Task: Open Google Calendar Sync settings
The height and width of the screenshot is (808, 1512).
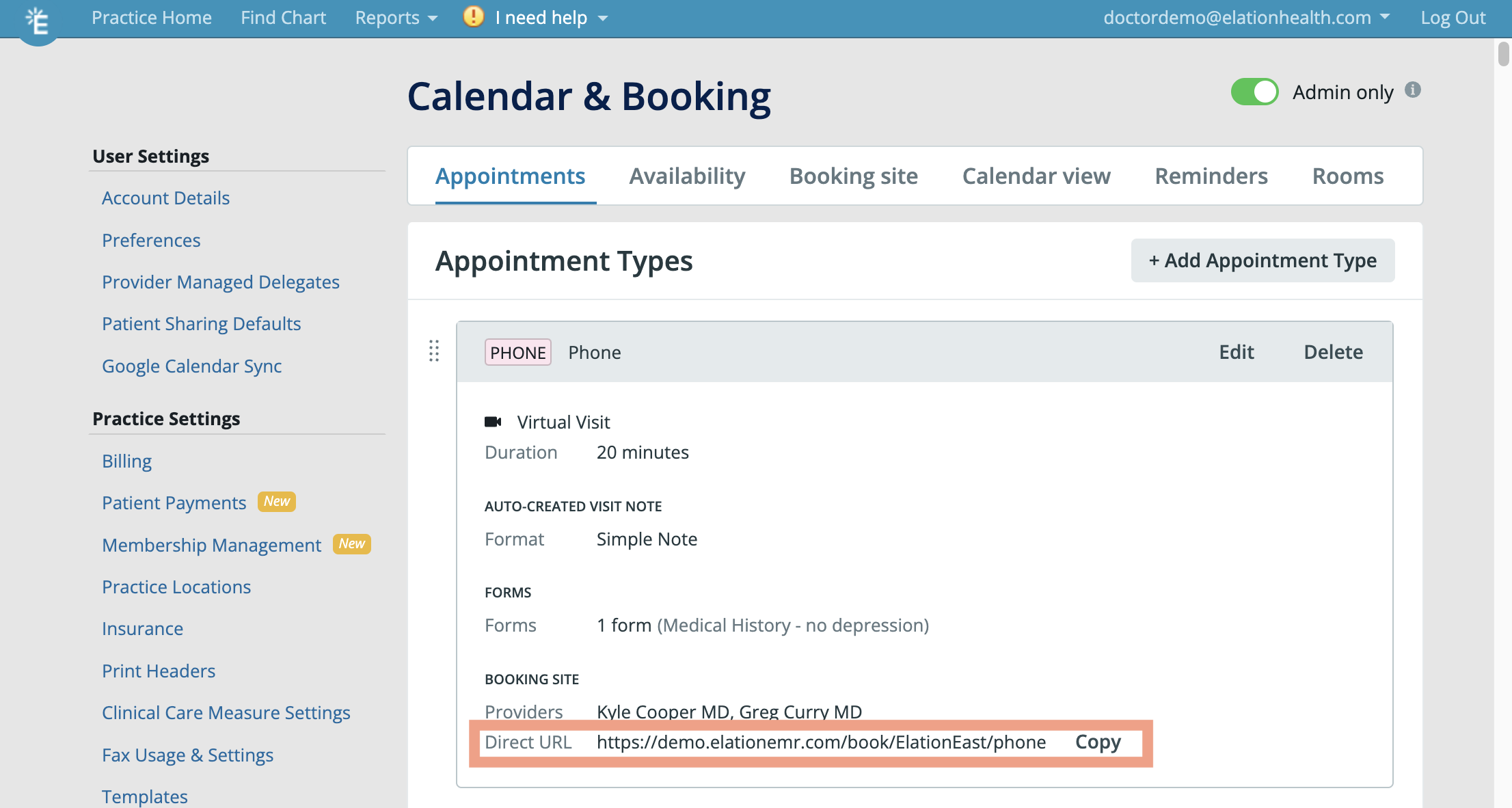Action: [192, 366]
